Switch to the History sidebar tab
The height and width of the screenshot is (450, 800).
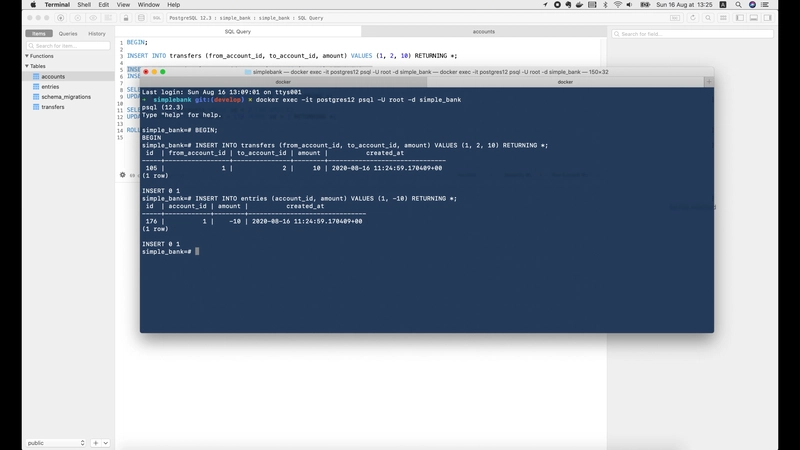(97, 33)
